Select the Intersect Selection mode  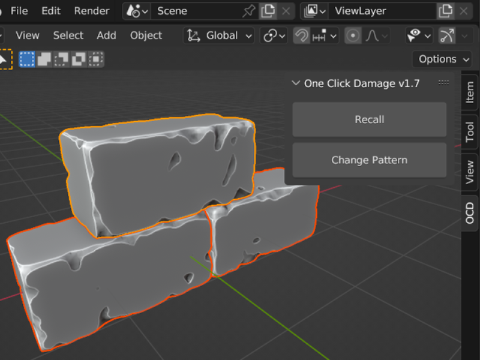click(96, 59)
